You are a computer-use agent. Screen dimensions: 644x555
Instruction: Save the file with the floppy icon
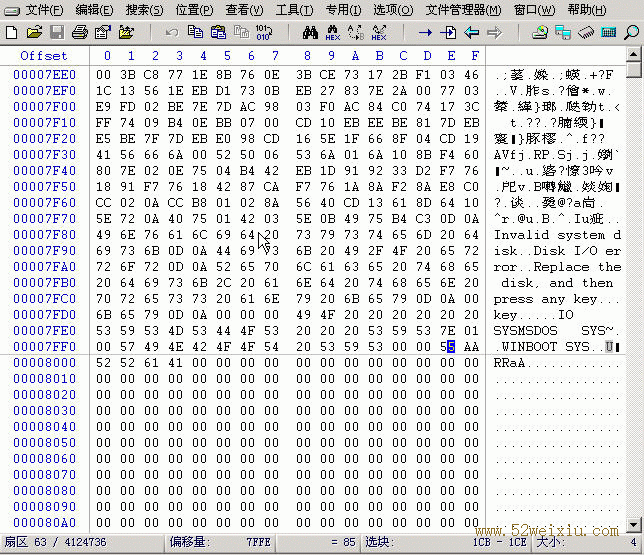(57, 32)
